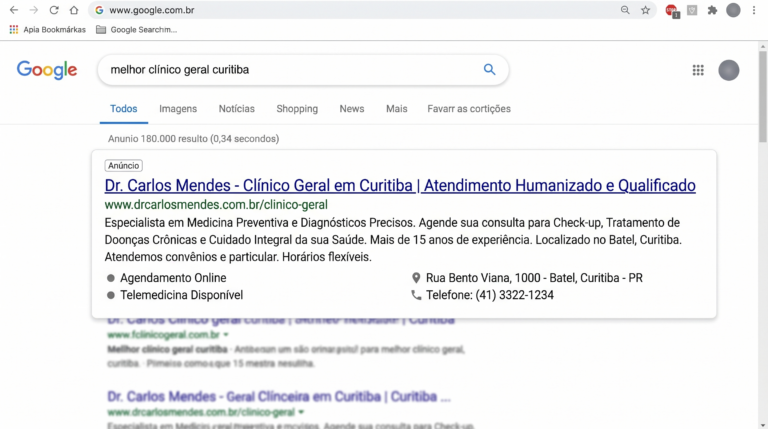
Task: Open the red ad-blocker extension icon
Action: click(x=672, y=11)
